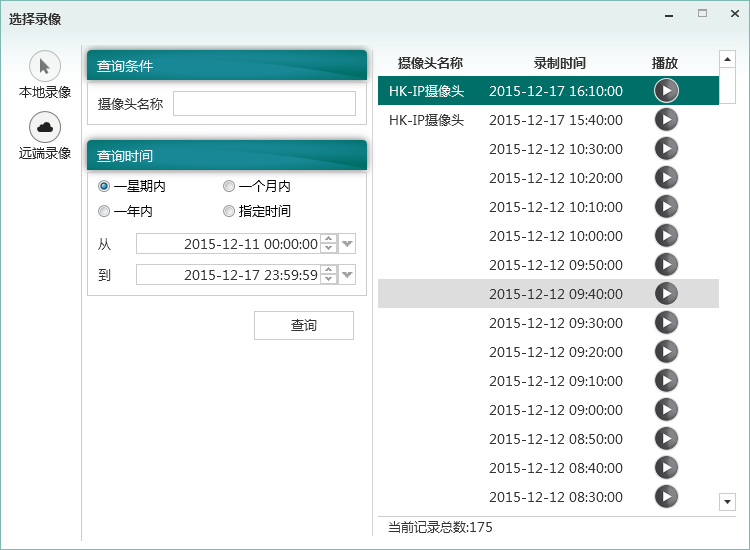
Task: Play the 2015-12-12 08:30:00 recording
Action: (x=666, y=497)
